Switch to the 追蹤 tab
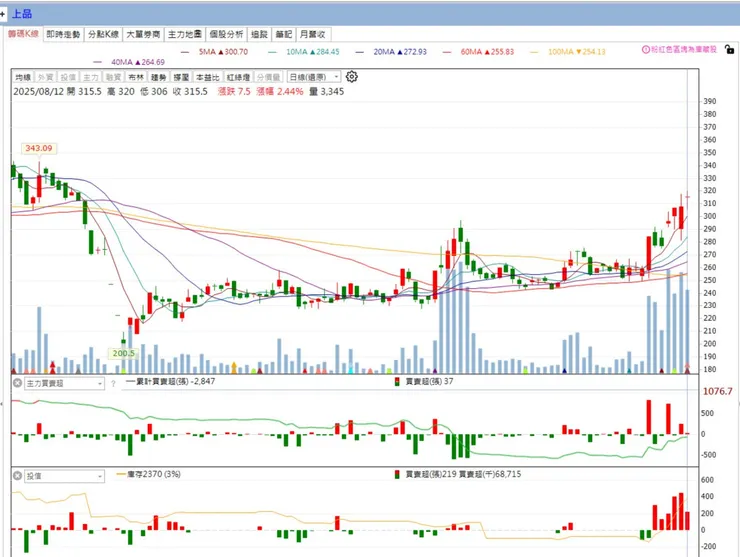The image size is (740, 557). (259, 34)
